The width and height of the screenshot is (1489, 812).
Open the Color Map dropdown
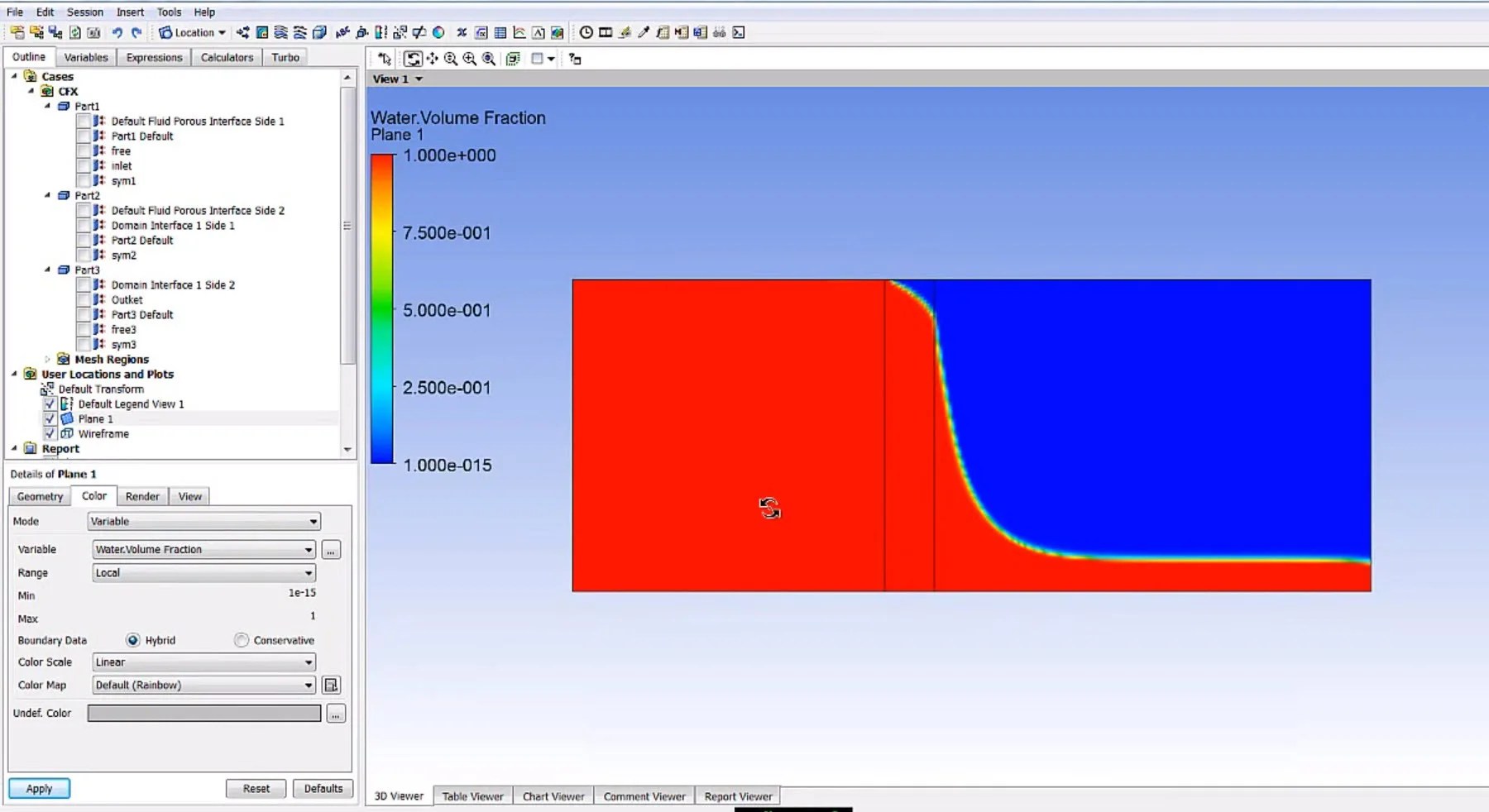coord(307,685)
